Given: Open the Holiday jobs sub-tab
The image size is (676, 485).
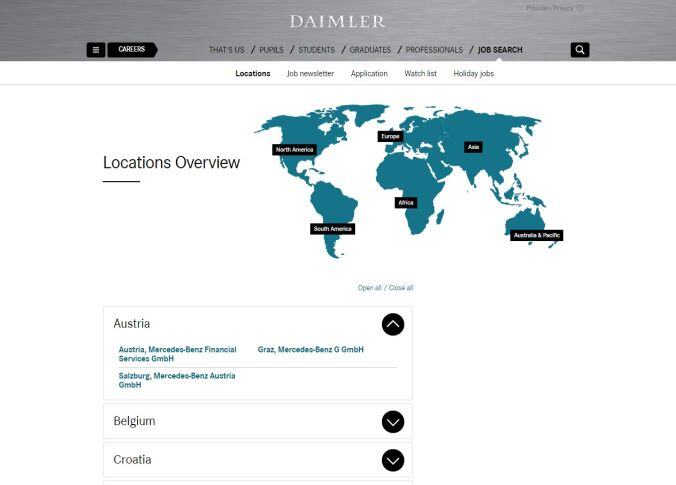Looking at the screenshot, I should coord(474,74).
